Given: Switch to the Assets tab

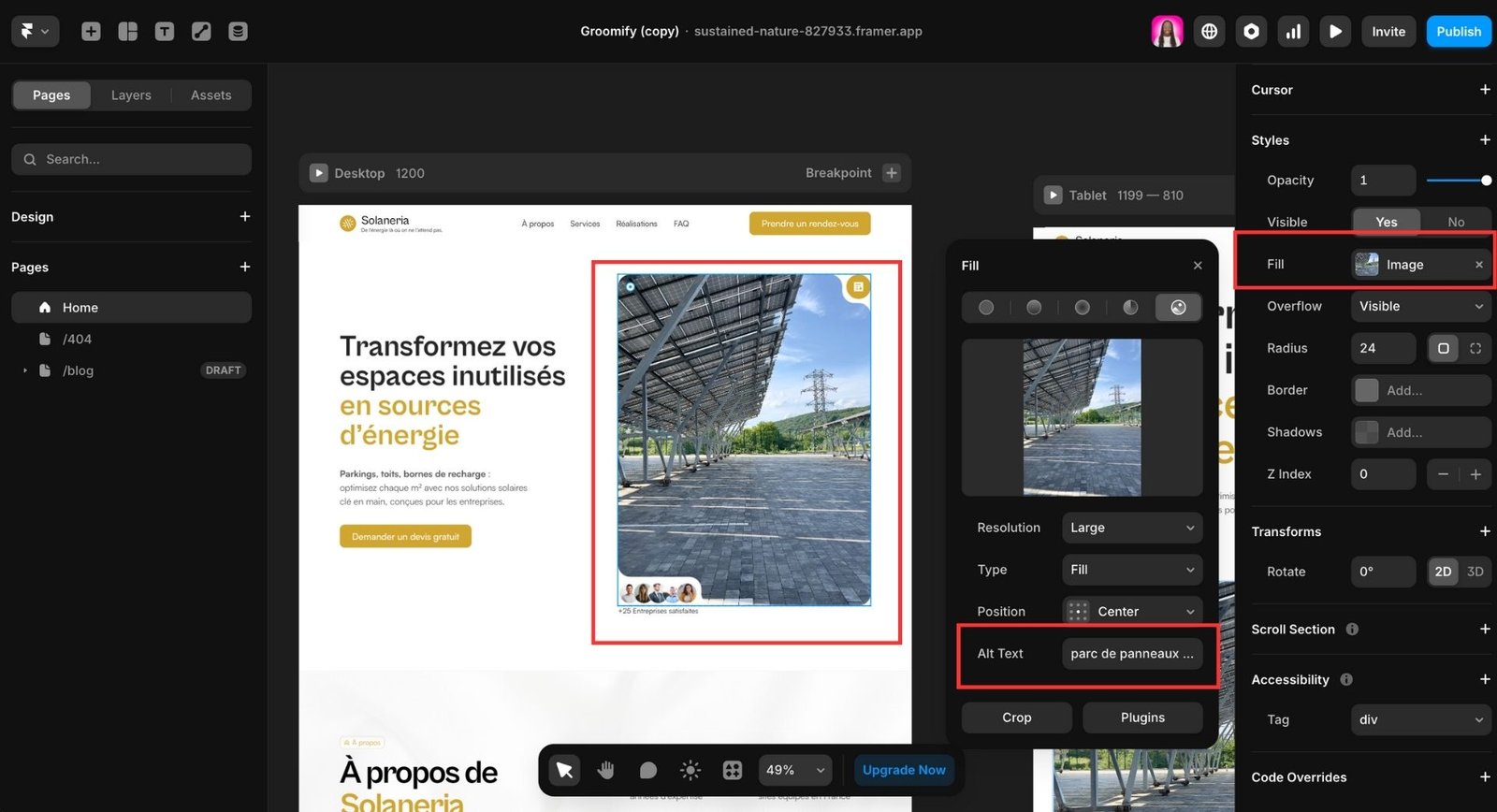Looking at the screenshot, I should (211, 95).
